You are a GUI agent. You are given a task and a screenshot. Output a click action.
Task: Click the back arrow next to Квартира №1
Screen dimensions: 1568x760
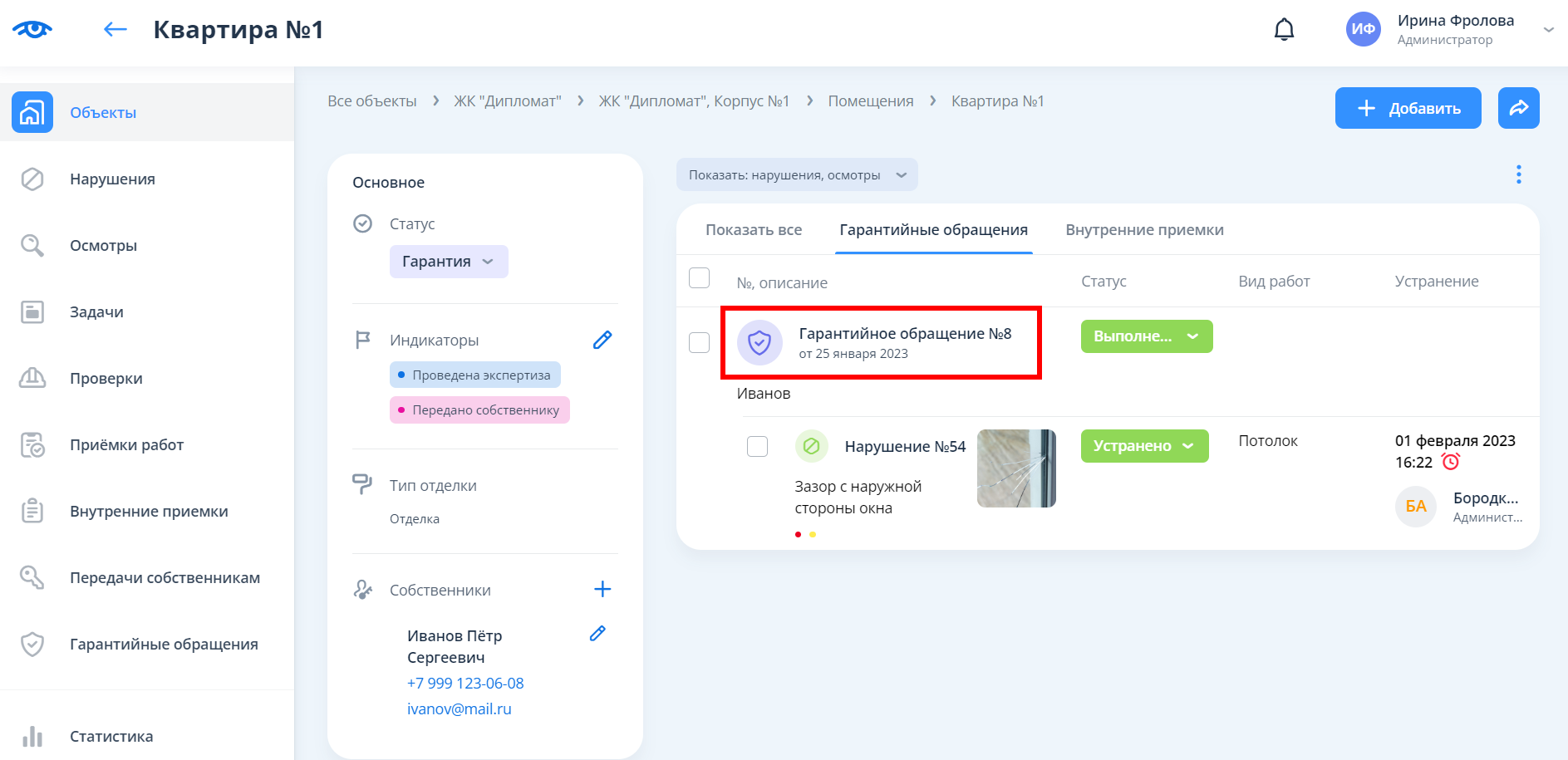pos(115,30)
